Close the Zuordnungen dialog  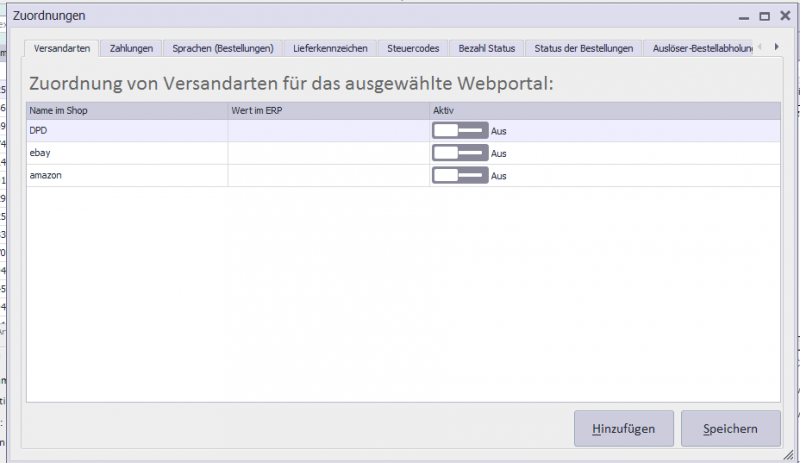pyautogui.click(x=784, y=16)
